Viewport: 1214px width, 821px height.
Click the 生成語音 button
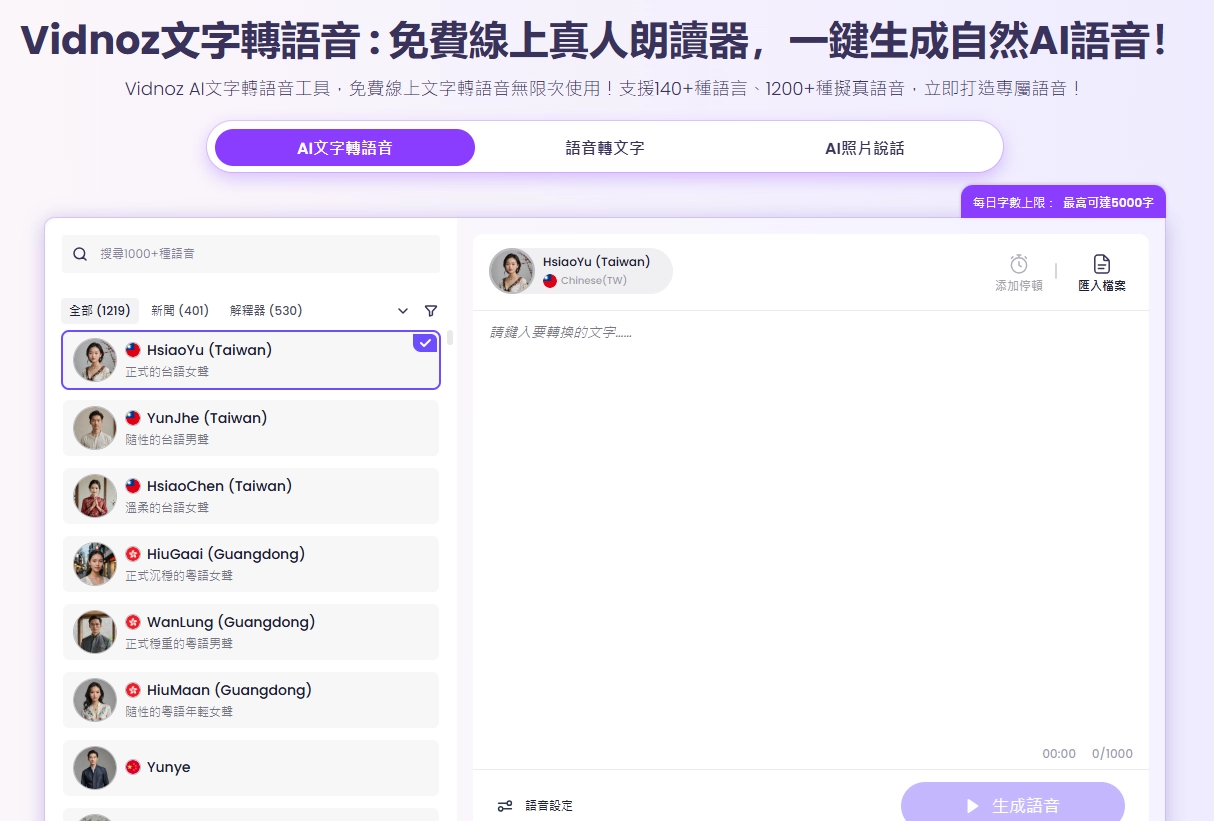tap(1013, 804)
